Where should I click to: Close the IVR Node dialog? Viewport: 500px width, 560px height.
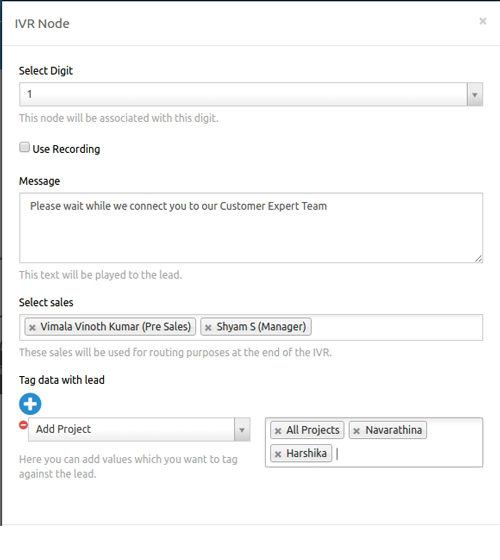(x=483, y=21)
